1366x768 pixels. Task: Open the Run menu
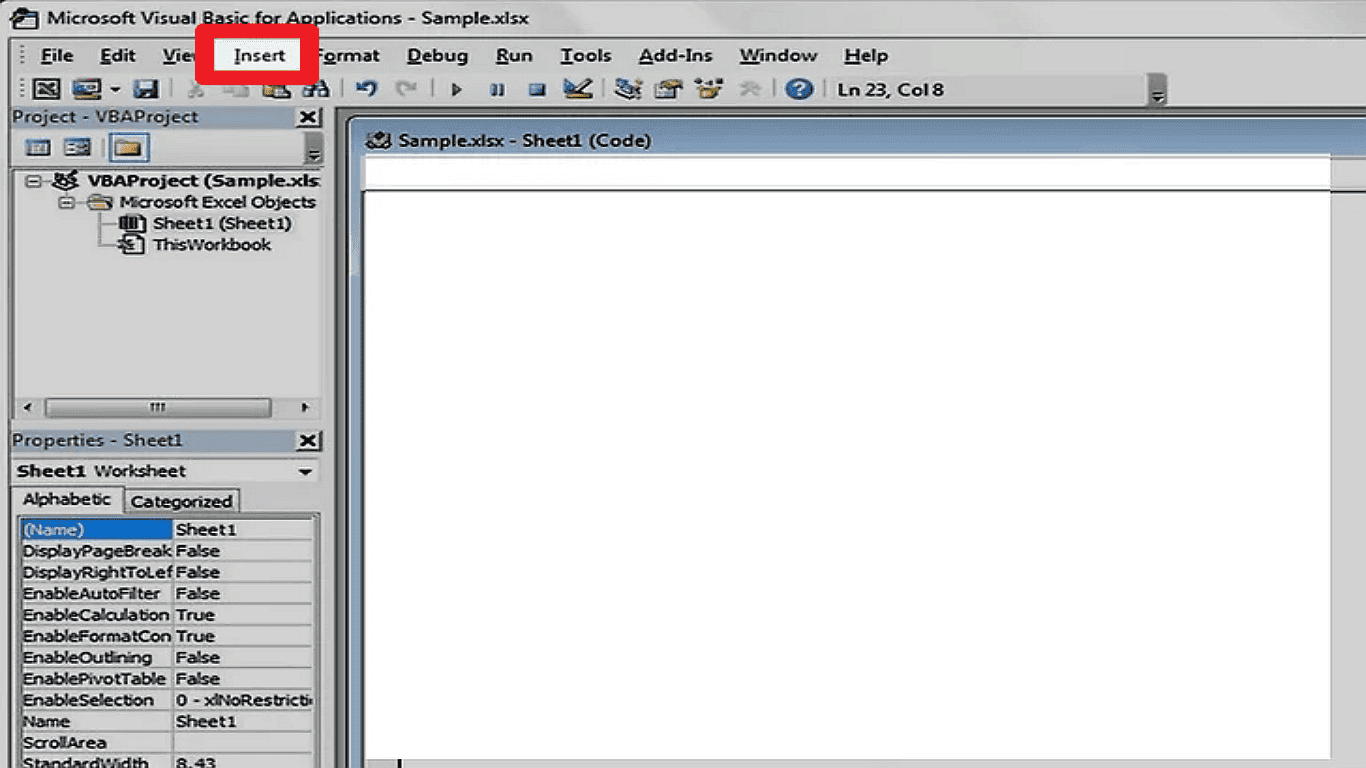point(514,56)
